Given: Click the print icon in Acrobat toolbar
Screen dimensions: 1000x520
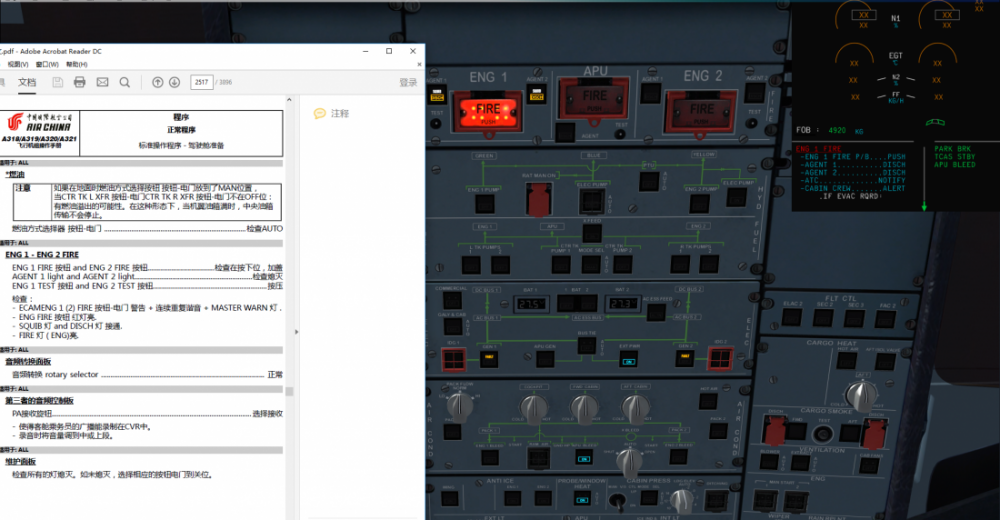Looking at the screenshot, I should coord(79,82).
